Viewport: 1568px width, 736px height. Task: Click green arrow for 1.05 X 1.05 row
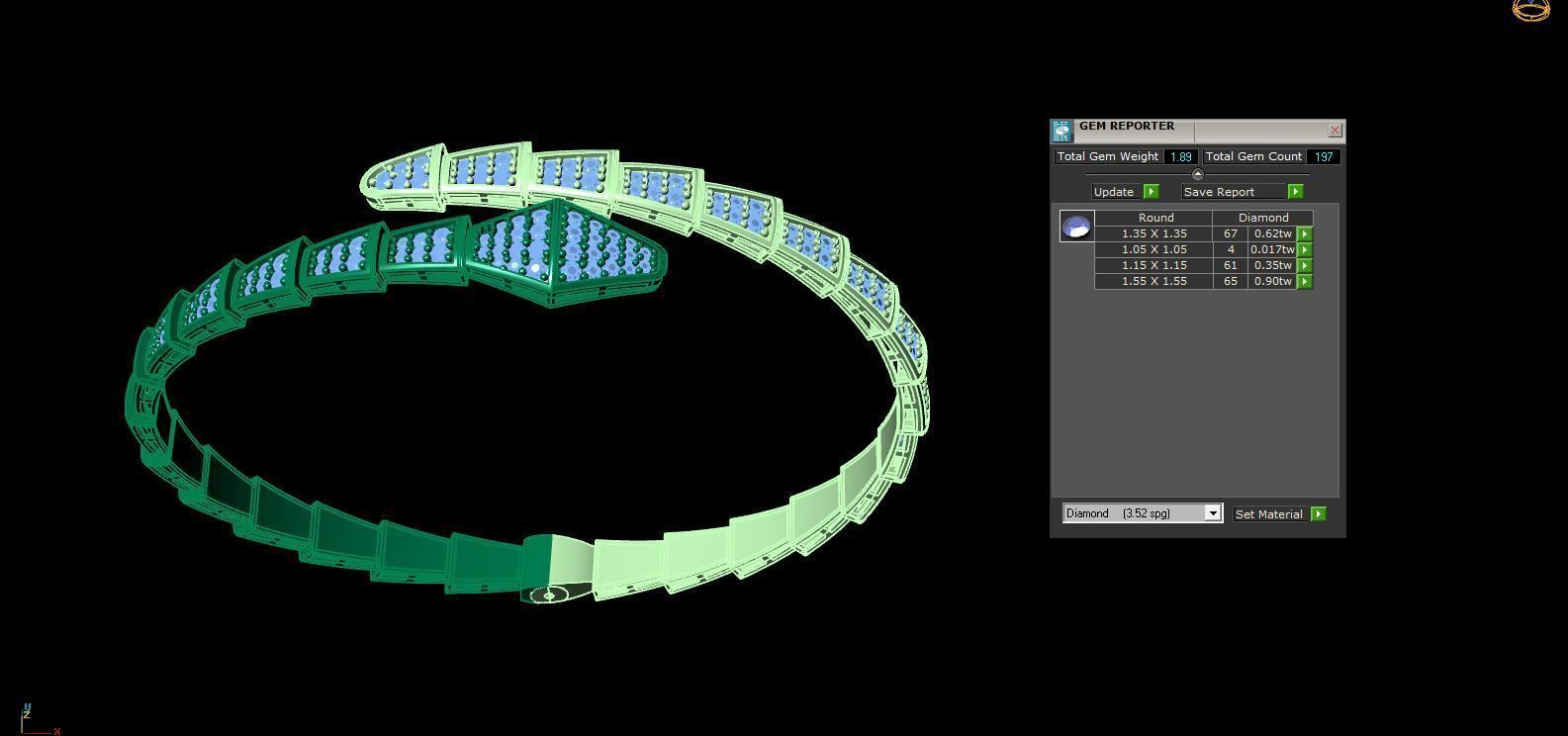click(1305, 250)
